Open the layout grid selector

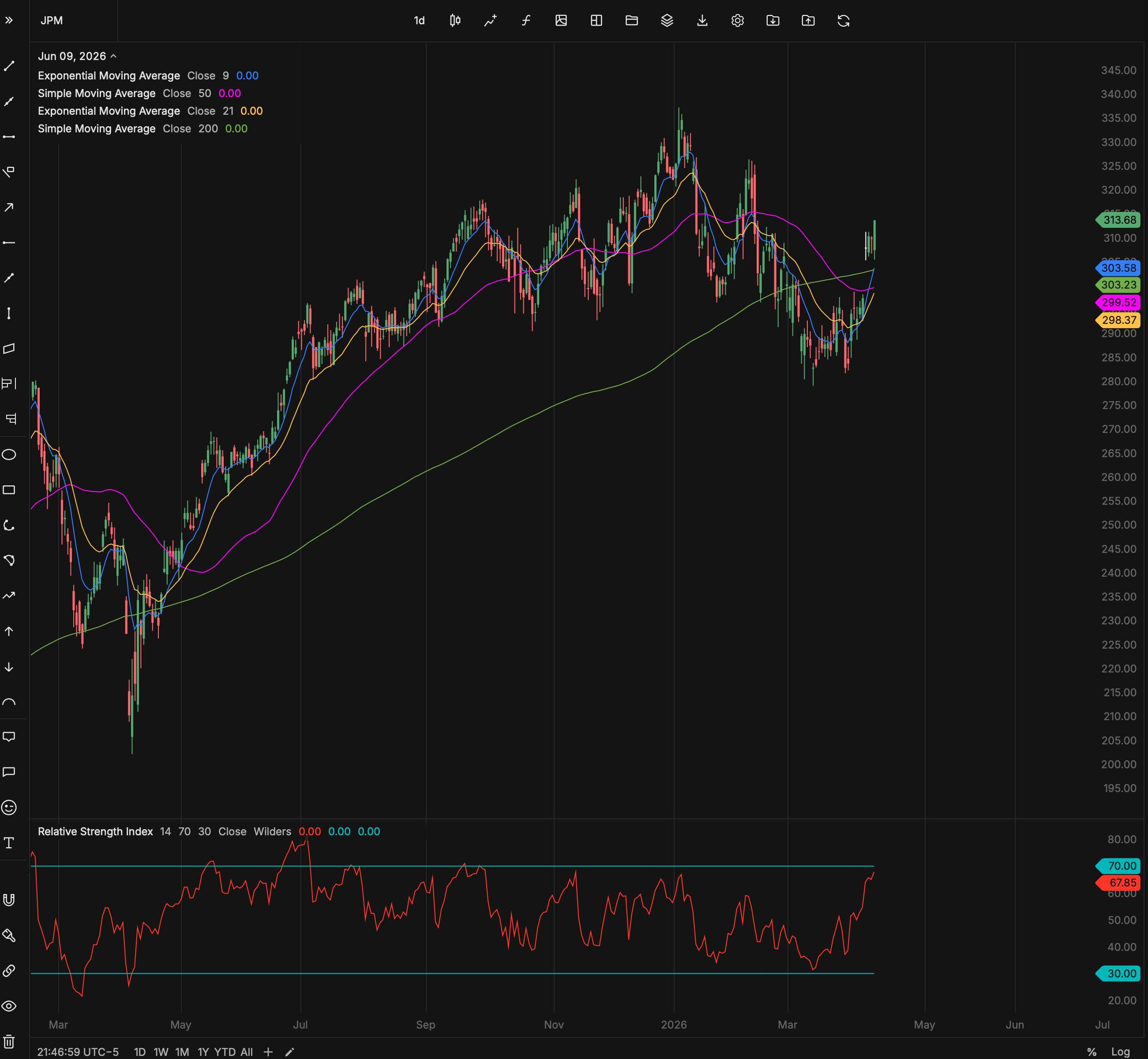(597, 21)
